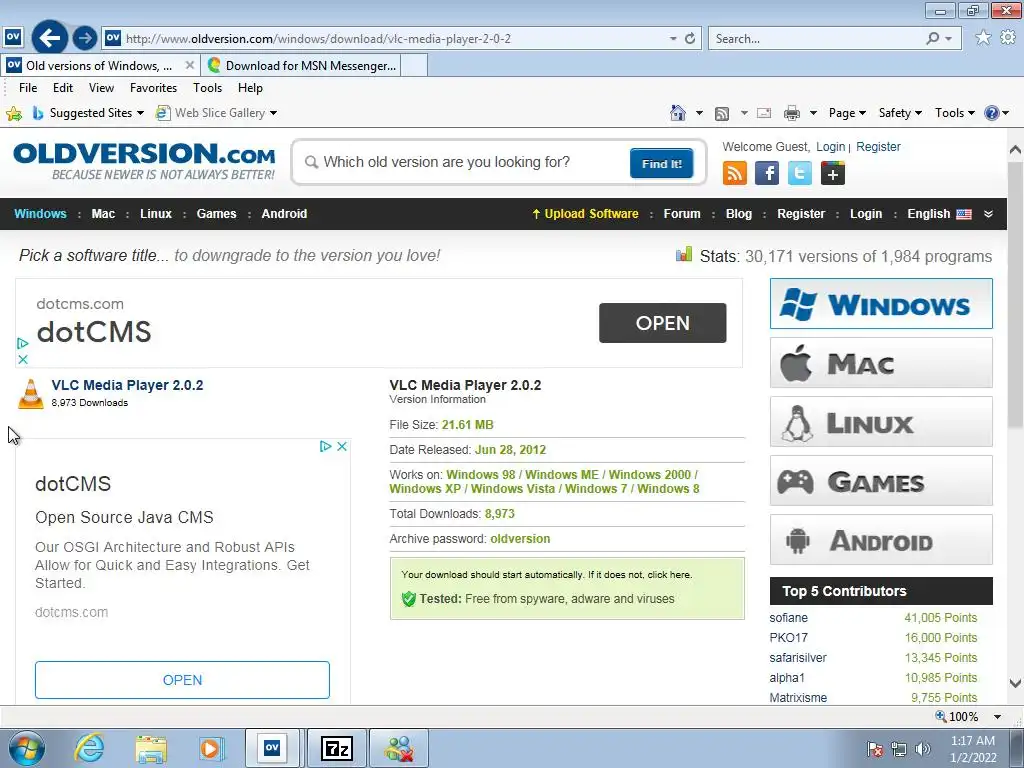This screenshot has height=768, width=1024.
Task: Click the RSS feeds icon in command bar
Action: [722, 114]
